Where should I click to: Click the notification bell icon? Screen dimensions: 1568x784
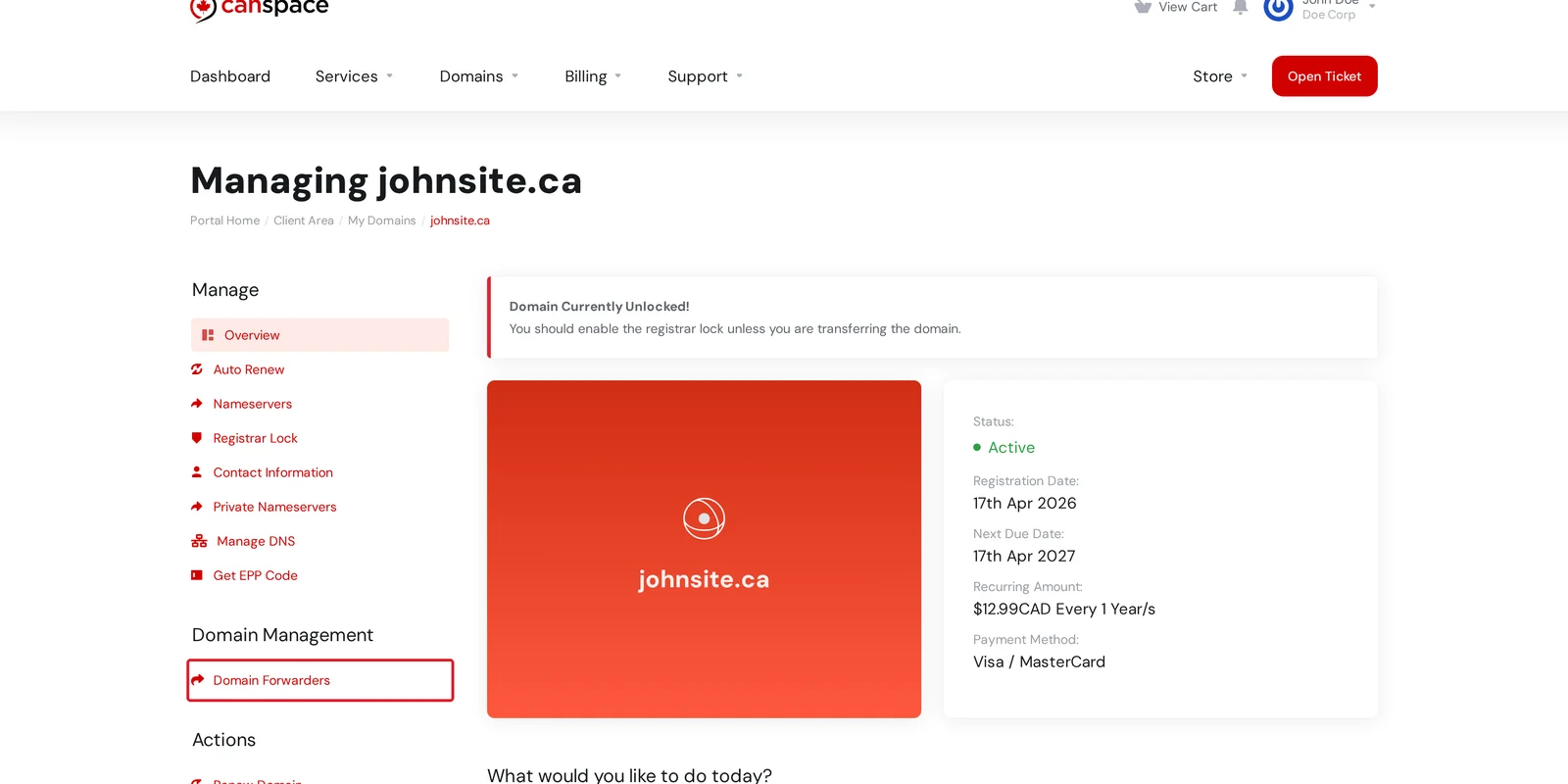pyautogui.click(x=1240, y=7)
